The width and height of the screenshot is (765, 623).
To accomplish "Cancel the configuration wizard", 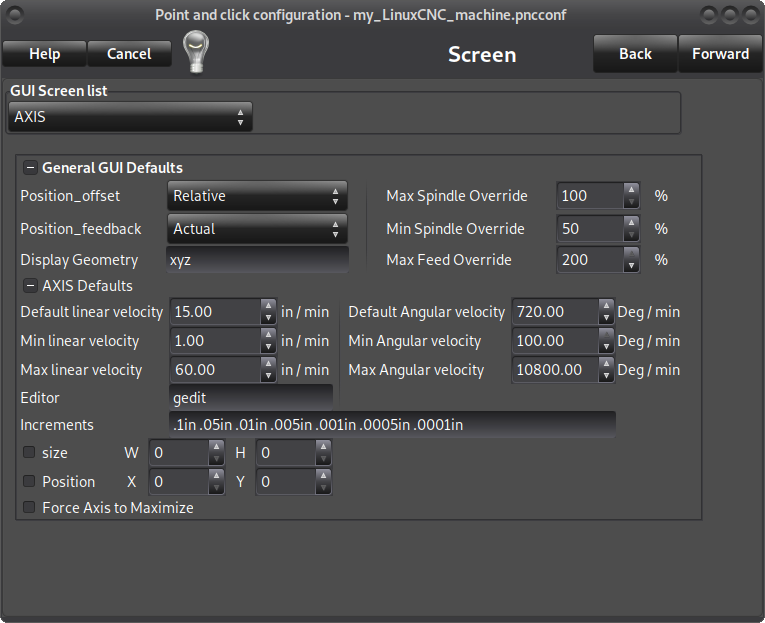I will click(x=129, y=54).
